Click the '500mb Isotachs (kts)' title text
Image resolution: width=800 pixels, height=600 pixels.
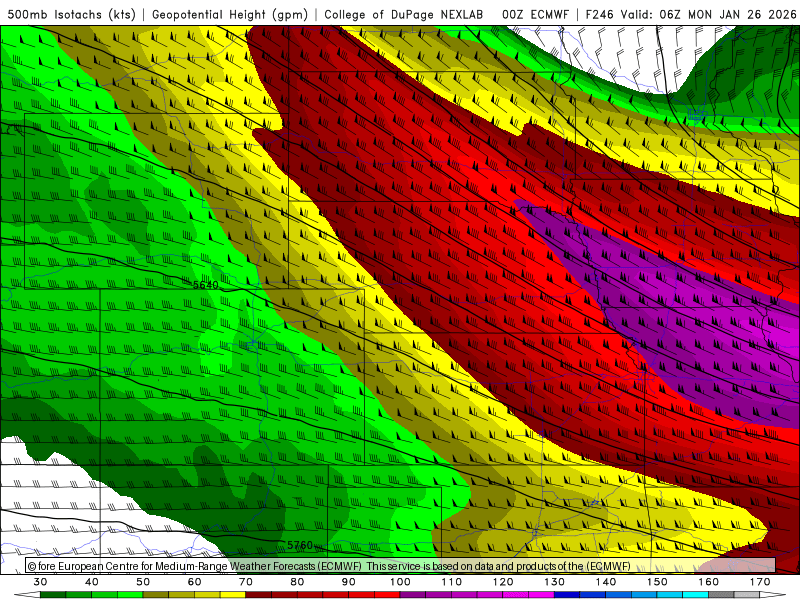(72, 14)
